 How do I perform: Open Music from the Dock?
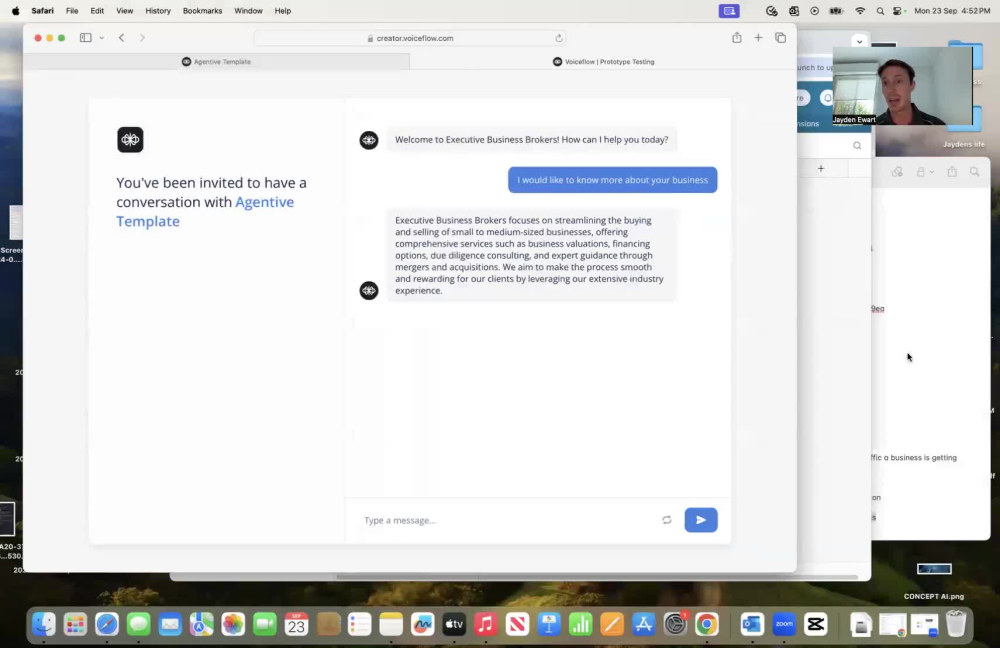point(485,624)
